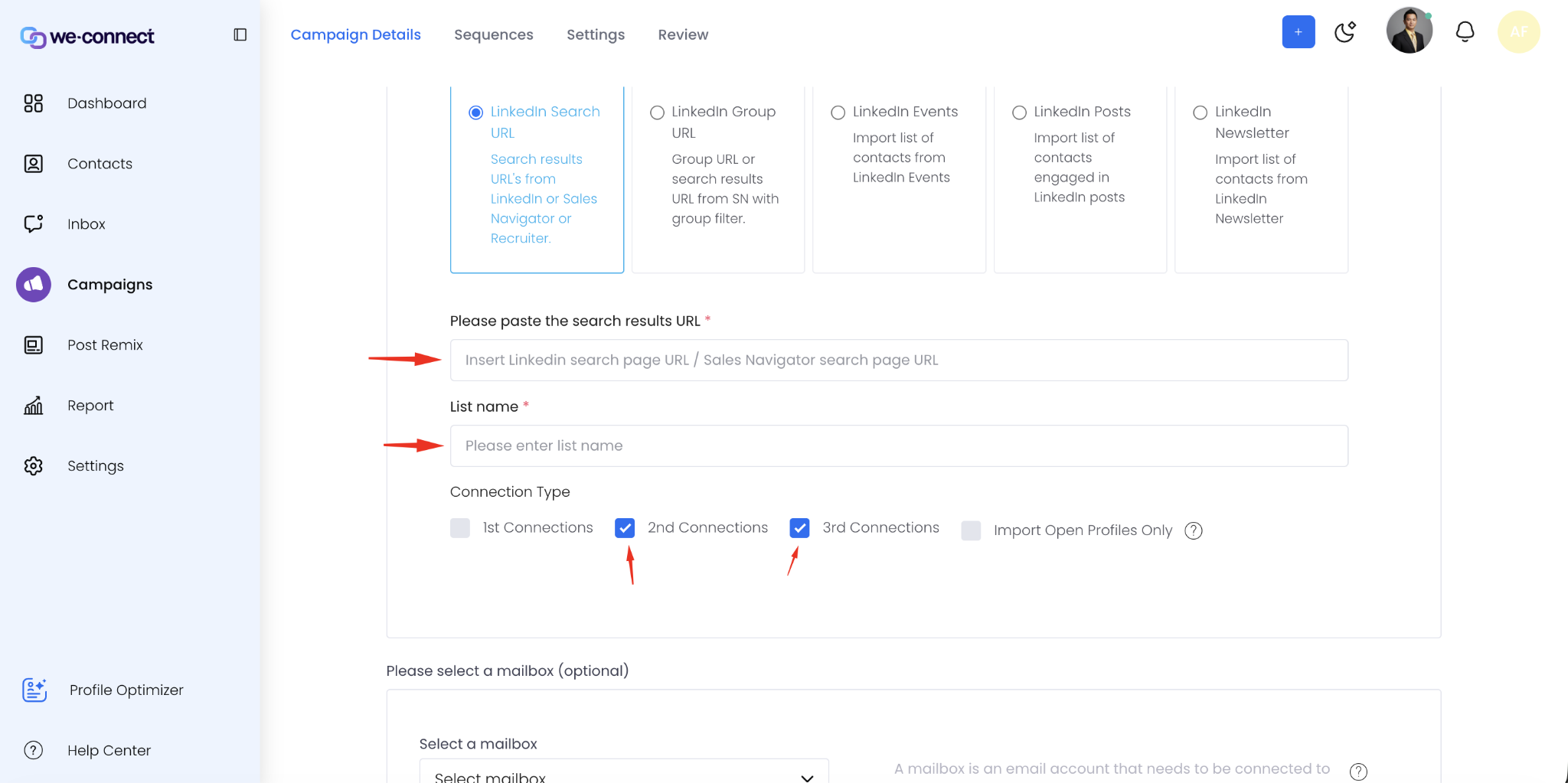Viewport: 1568px width, 783px height.
Task: Click help icon beside Import Open Profiles Only
Action: [x=1194, y=530]
